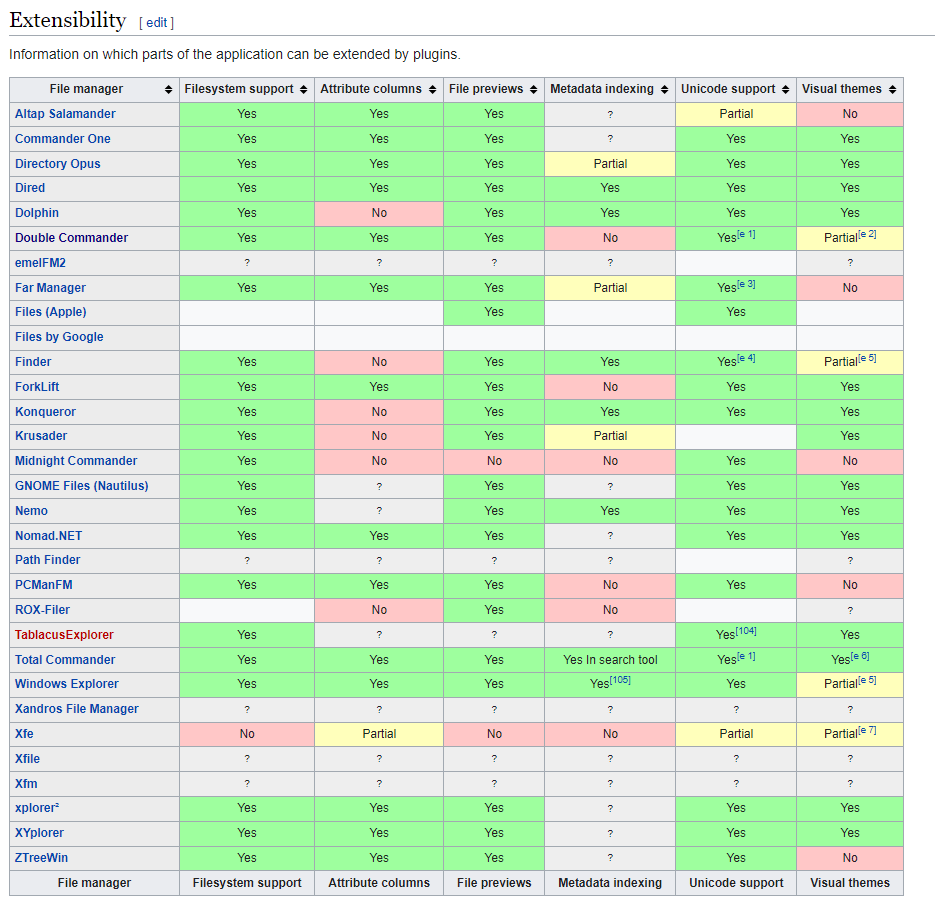The width and height of the screenshot is (935, 906).
Task: Sort by Attribute columns header
Action: pos(378,89)
